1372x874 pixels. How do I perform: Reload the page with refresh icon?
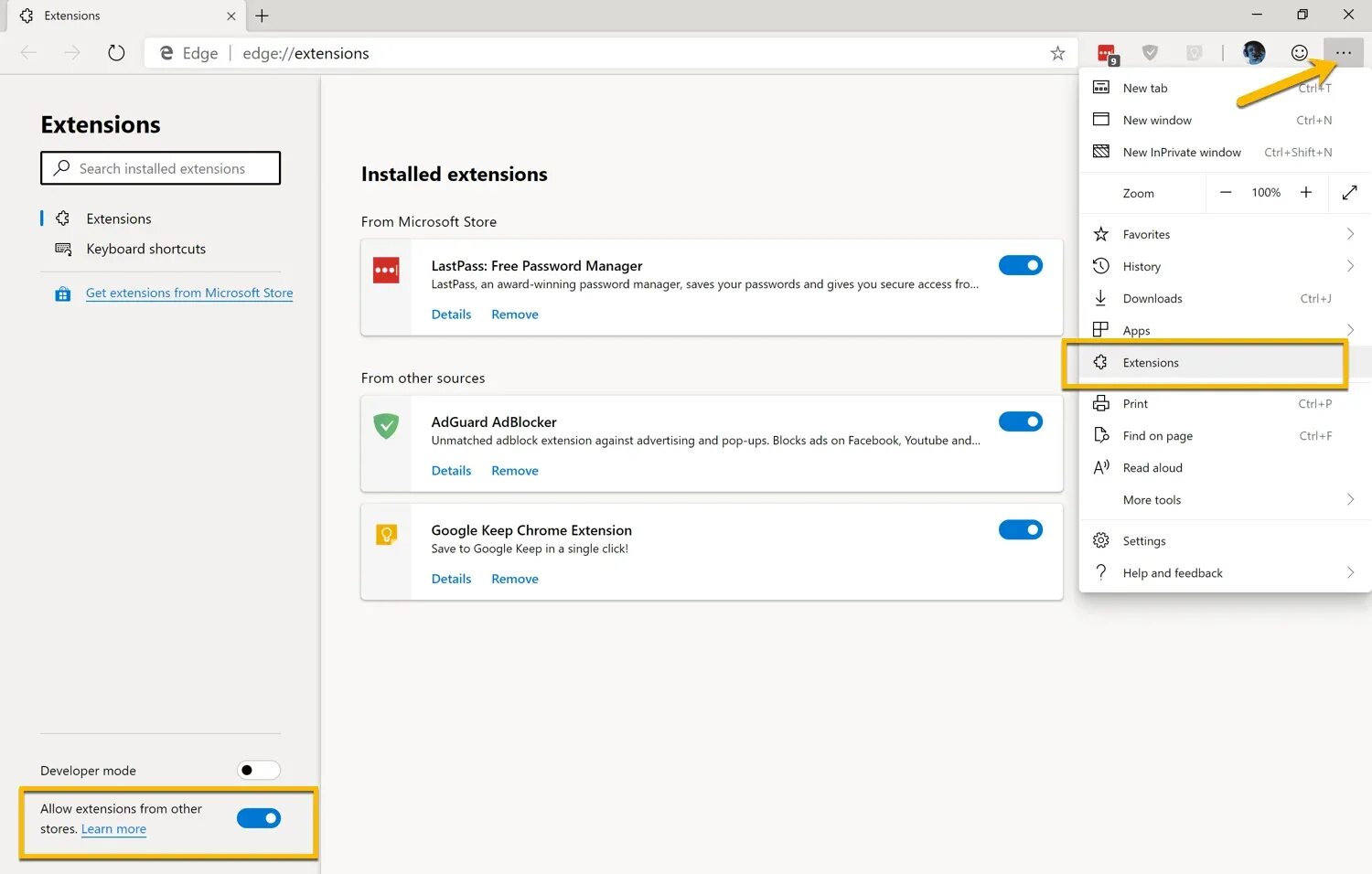pos(116,53)
